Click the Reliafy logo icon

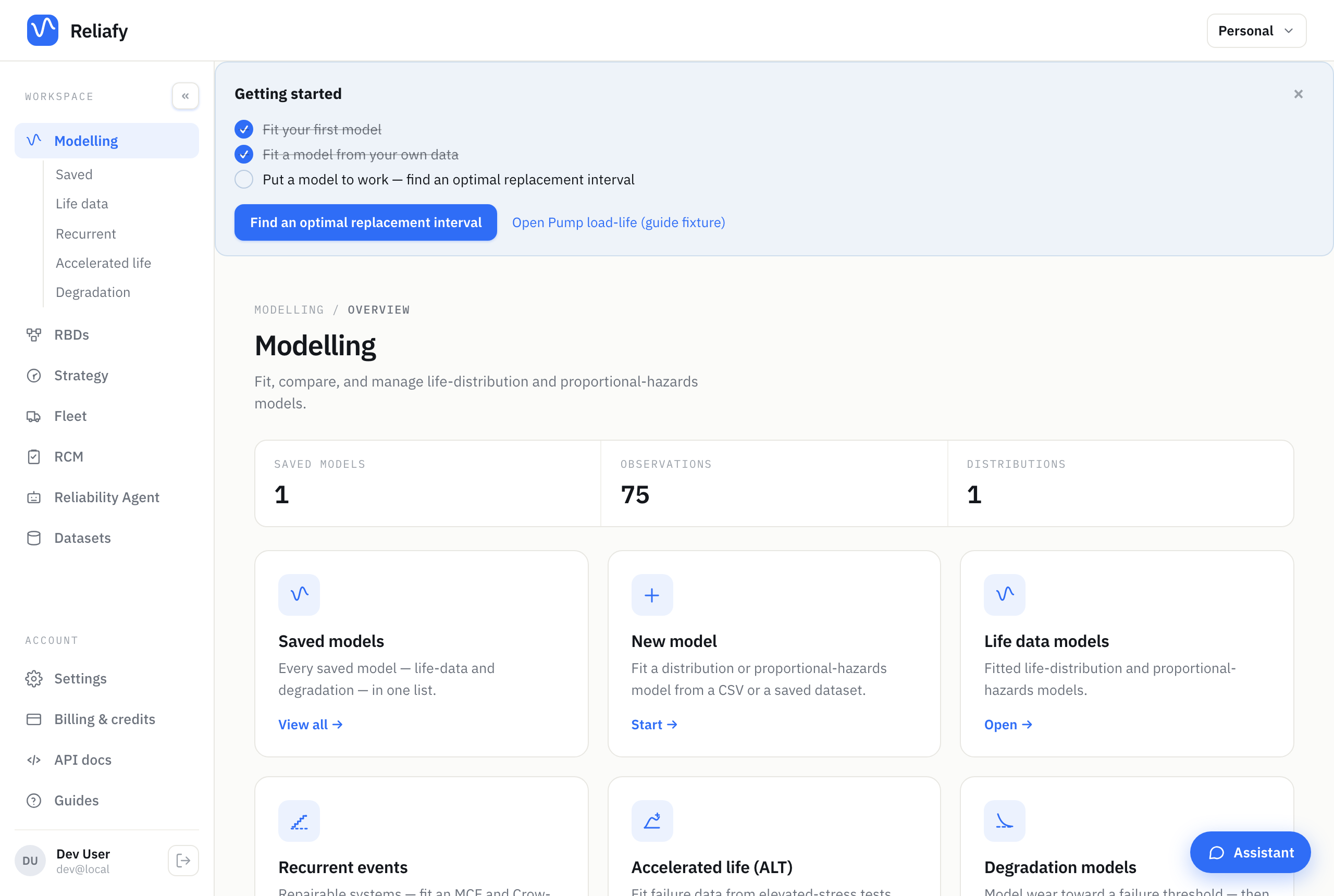tap(42, 30)
